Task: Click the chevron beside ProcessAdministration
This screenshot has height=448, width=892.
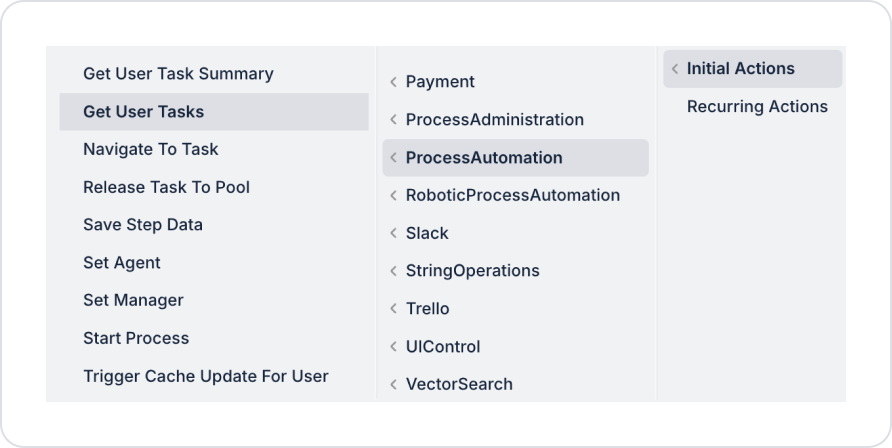Action: [x=394, y=120]
